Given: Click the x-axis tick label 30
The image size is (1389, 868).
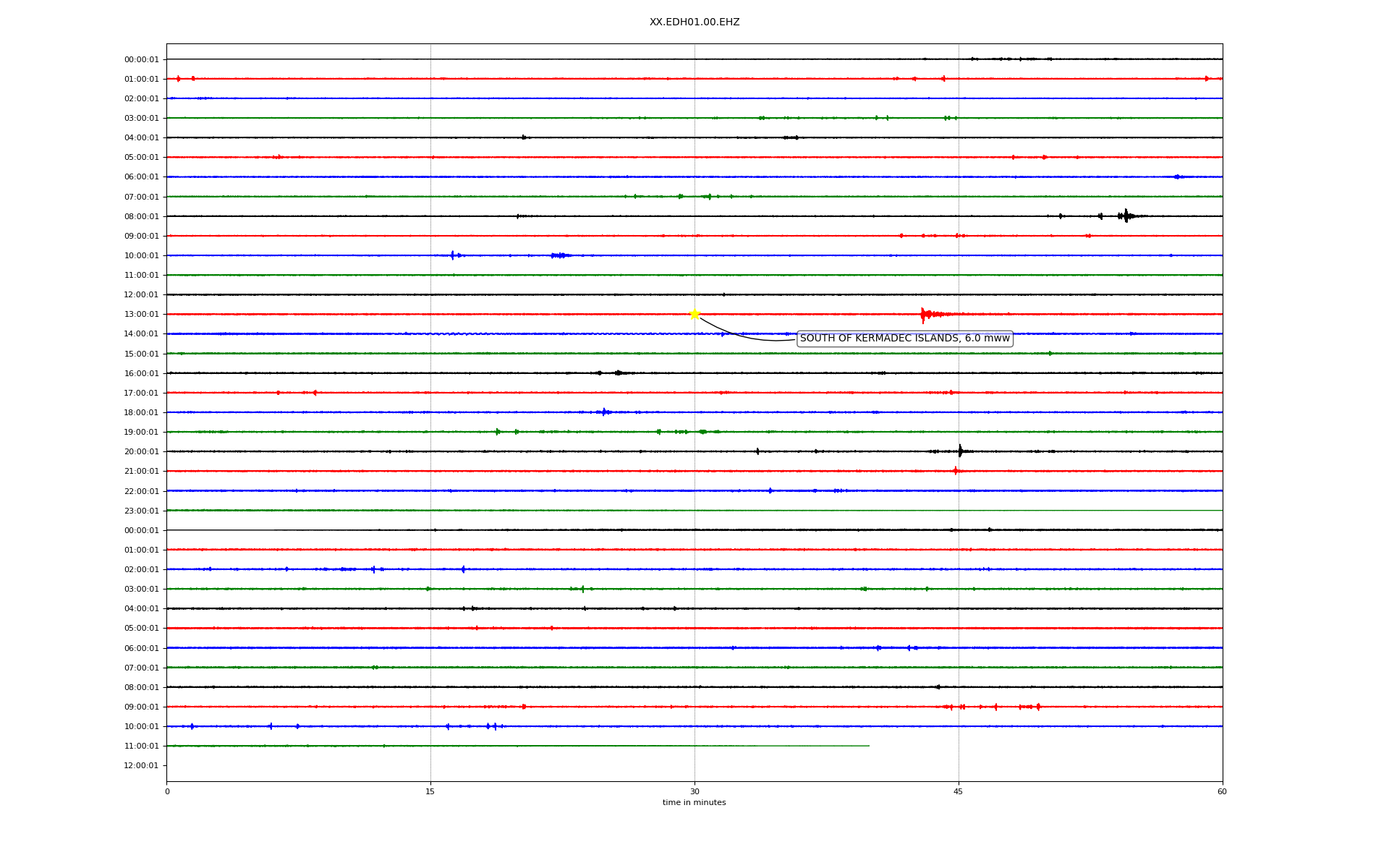Looking at the screenshot, I should [x=694, y=791].
